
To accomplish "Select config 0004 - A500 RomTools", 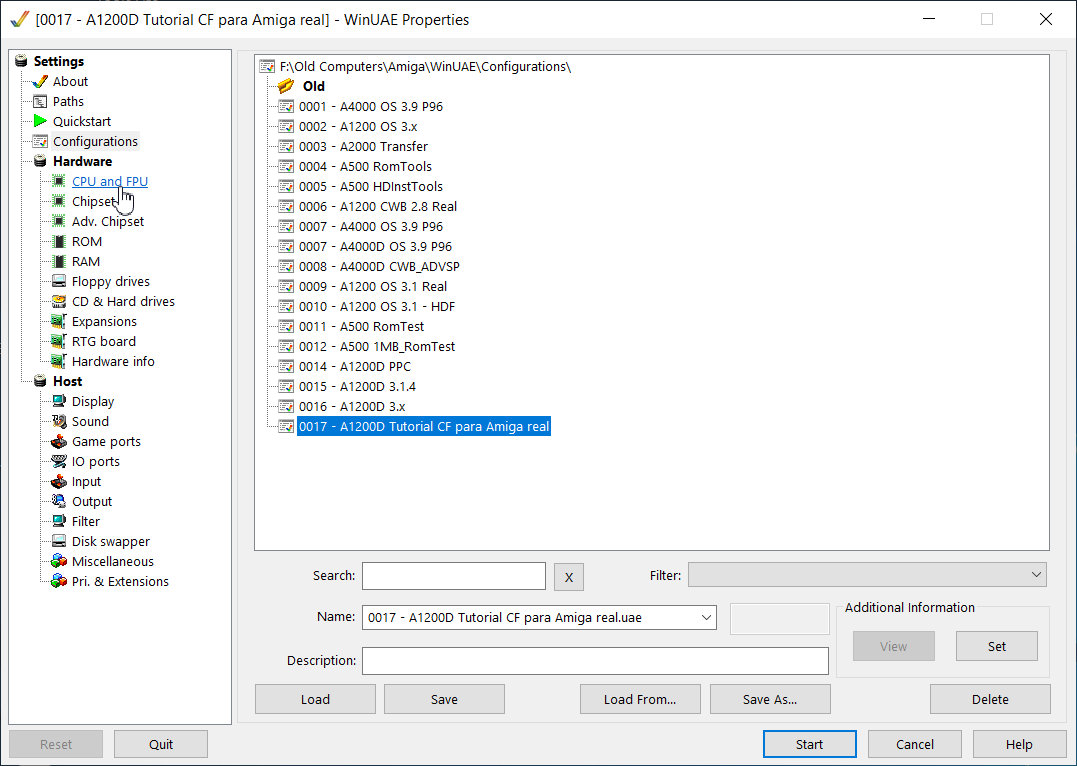I will (x=365, y=166).
